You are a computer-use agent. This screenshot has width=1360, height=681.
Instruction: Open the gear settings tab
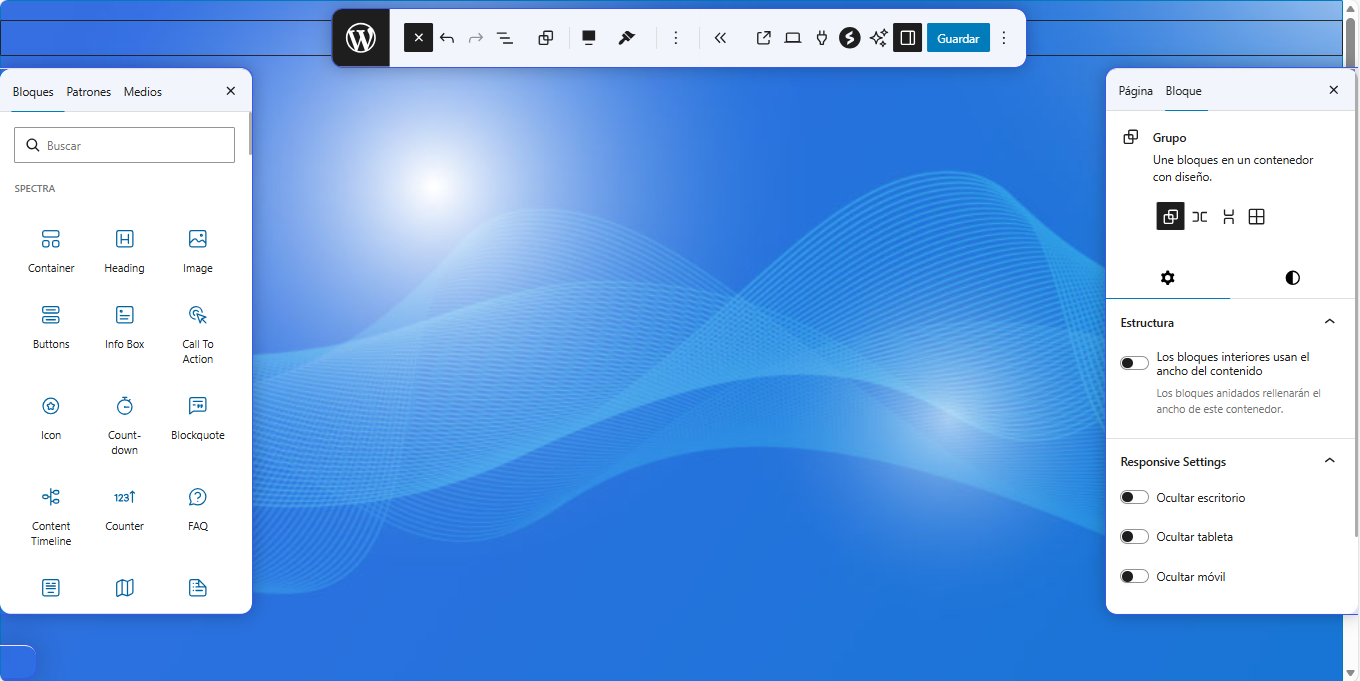pyautogui.click(x=1167, y=278)
